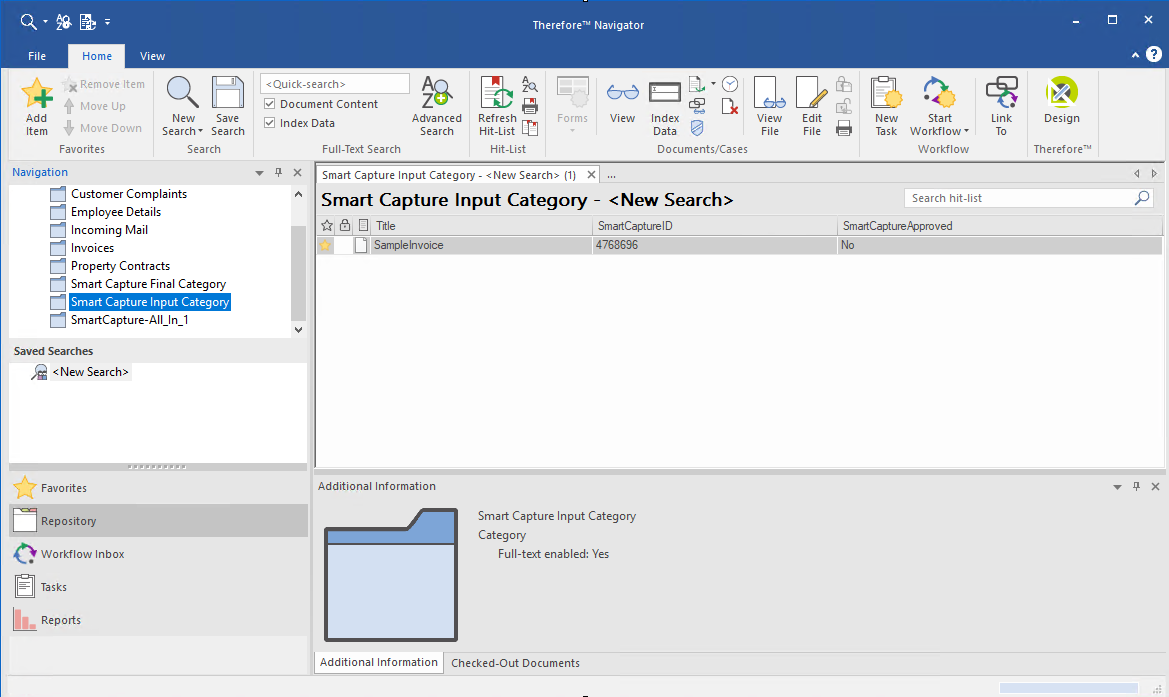Toggle favorite star on SampleInvoice row
Screen dimensions: 1169x697
325,245
